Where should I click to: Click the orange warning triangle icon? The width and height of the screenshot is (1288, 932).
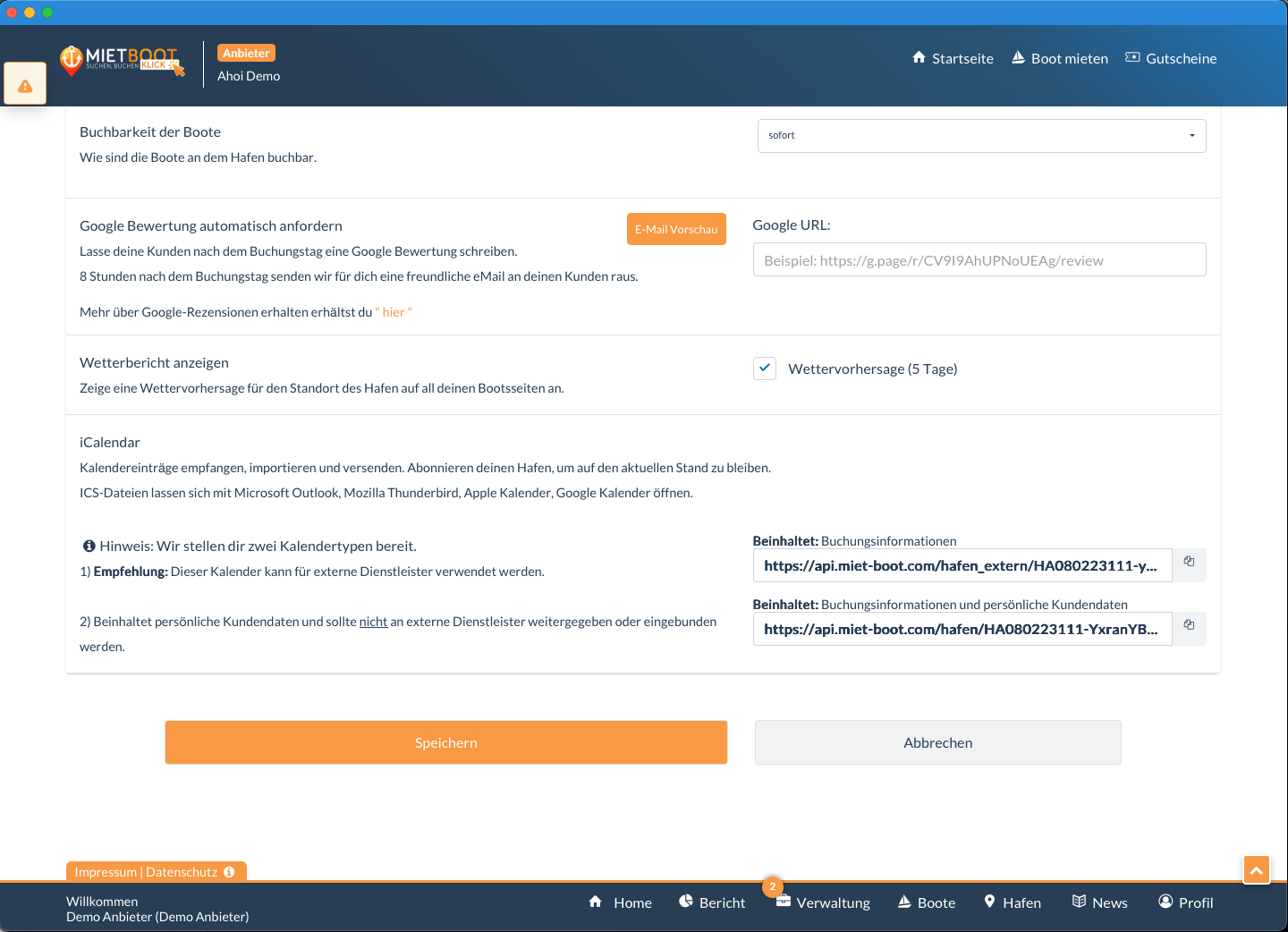[x=25, y=85]
